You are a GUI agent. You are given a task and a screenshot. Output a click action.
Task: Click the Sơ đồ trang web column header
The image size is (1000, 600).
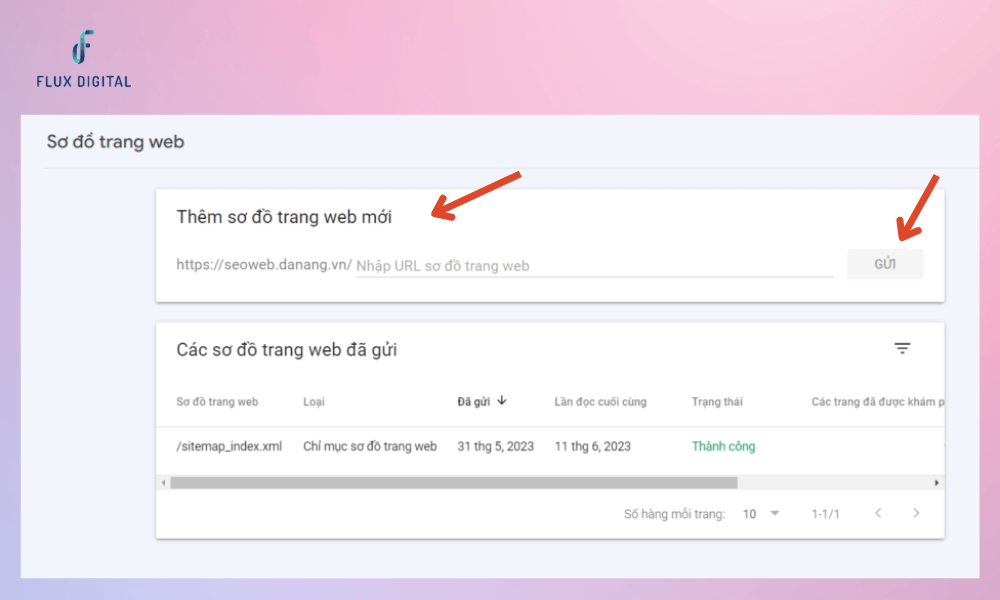pos(217,402)
